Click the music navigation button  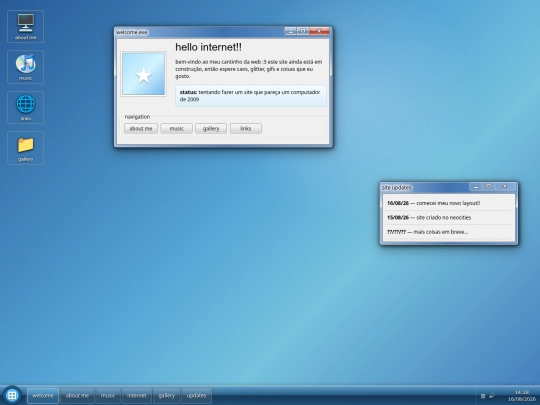(176, 128)
